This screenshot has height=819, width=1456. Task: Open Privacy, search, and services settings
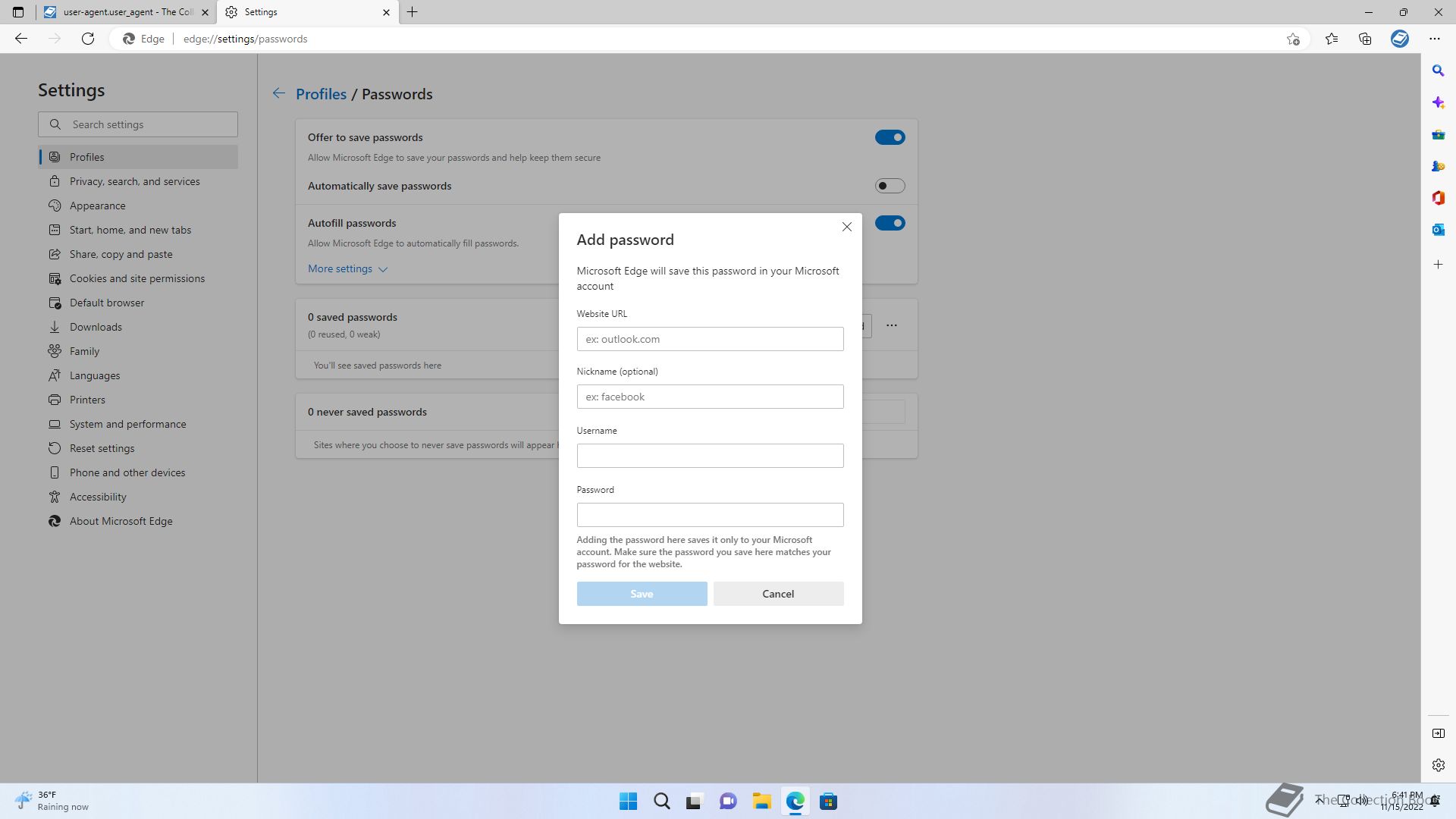[138, 181]
